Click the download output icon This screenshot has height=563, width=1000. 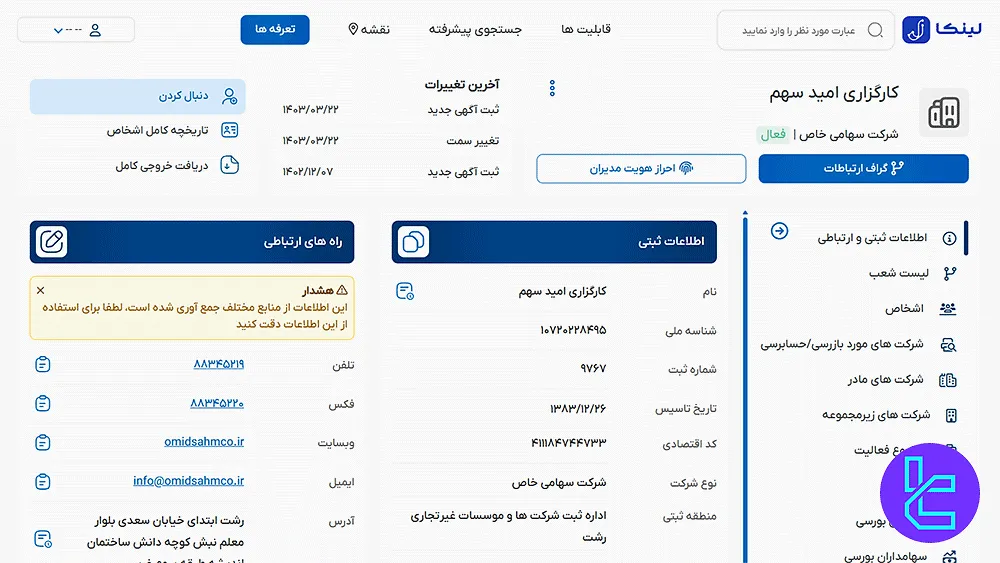tap(230, 165)
